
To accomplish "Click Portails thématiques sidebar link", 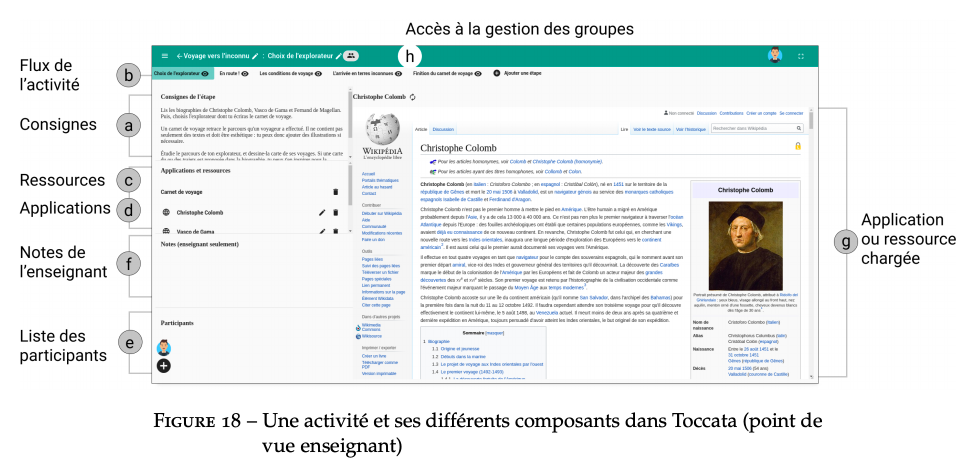I will click(x=380, y=181).
